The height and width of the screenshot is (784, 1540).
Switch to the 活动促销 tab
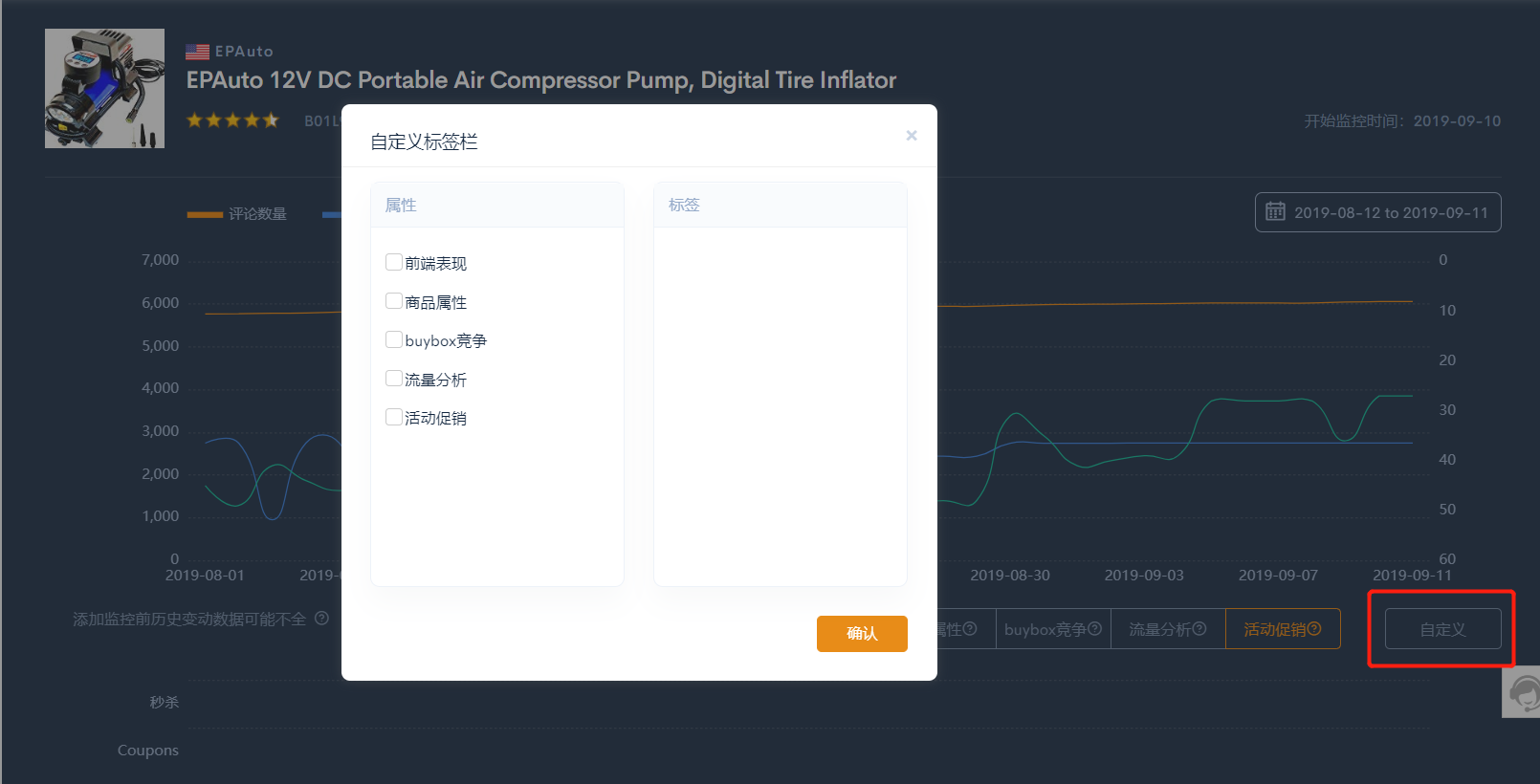coord(1283,629)
